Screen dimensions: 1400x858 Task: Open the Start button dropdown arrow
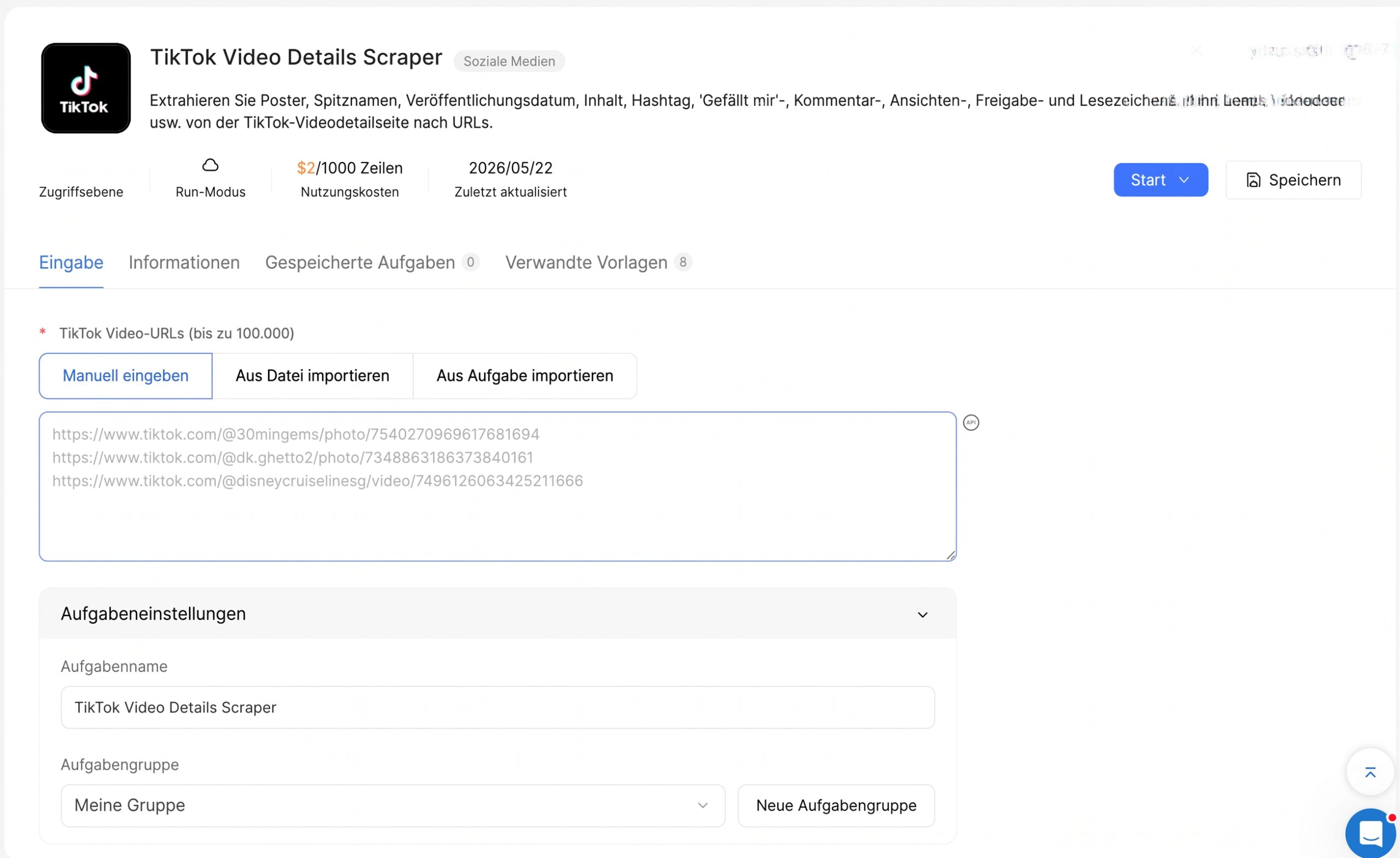click(x=1184, y=180)
